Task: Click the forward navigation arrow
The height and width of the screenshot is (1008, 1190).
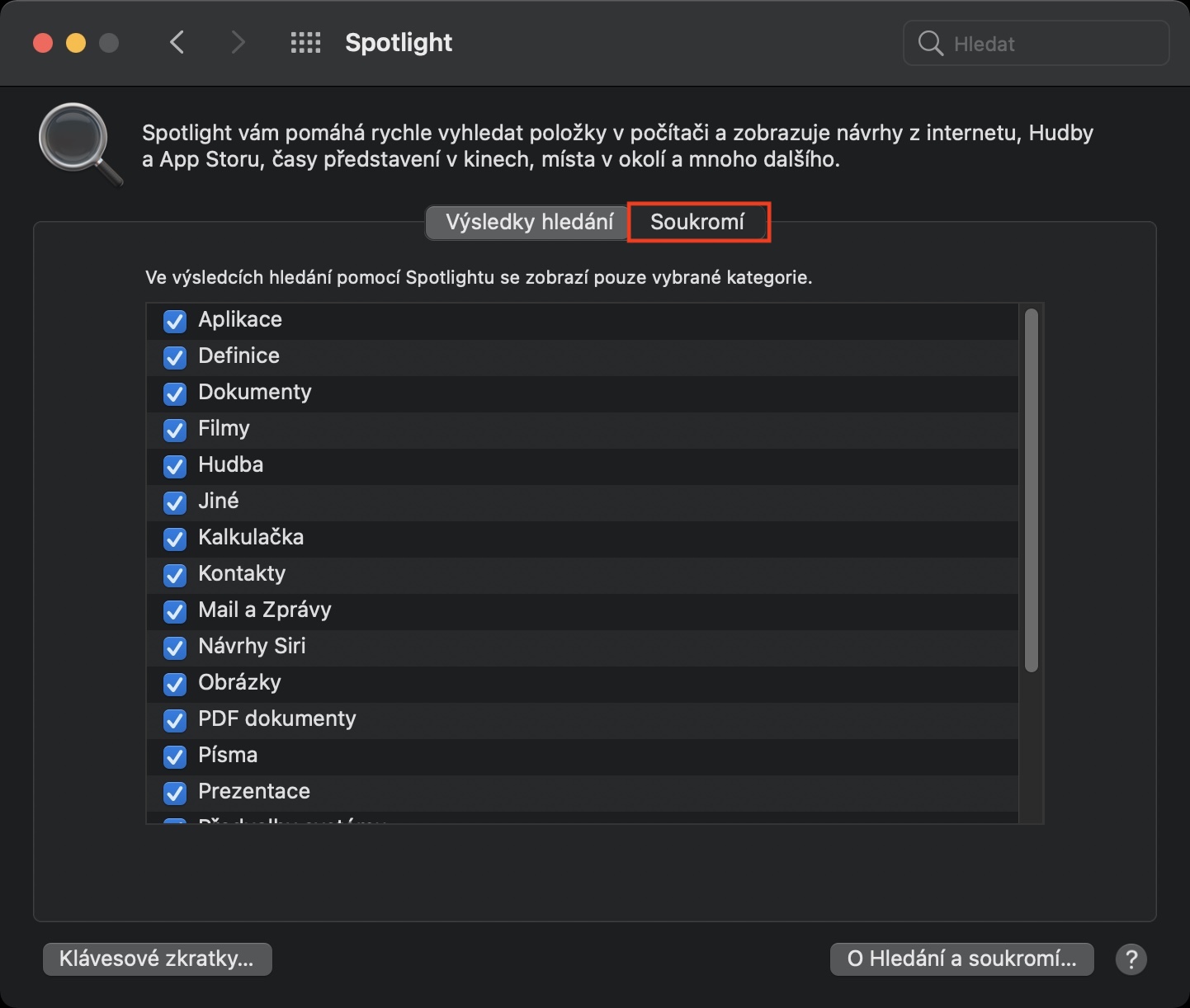Action: 238,43
